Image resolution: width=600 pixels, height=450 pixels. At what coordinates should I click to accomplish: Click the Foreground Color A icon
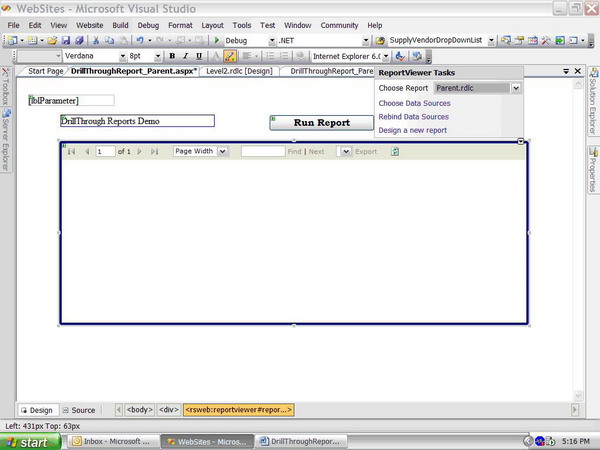pyautogui.click(x=216, y=56)
